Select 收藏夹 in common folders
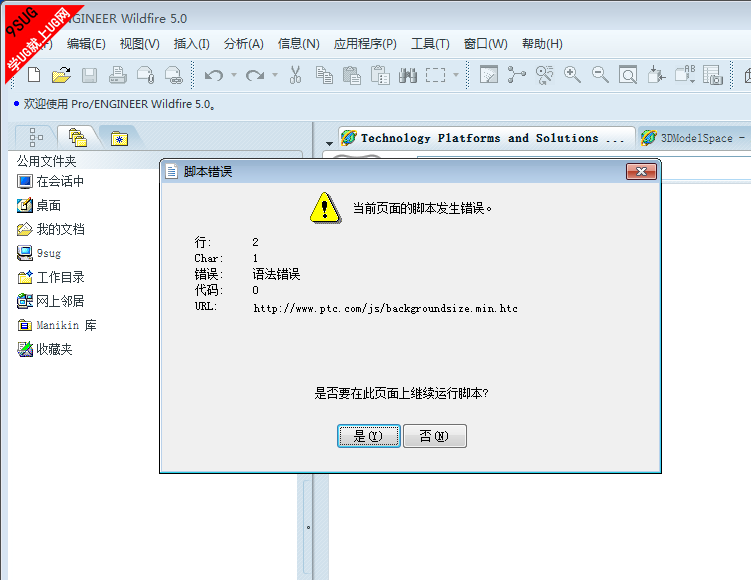This screenshot has height=580, width=751. tap(45, 349)
